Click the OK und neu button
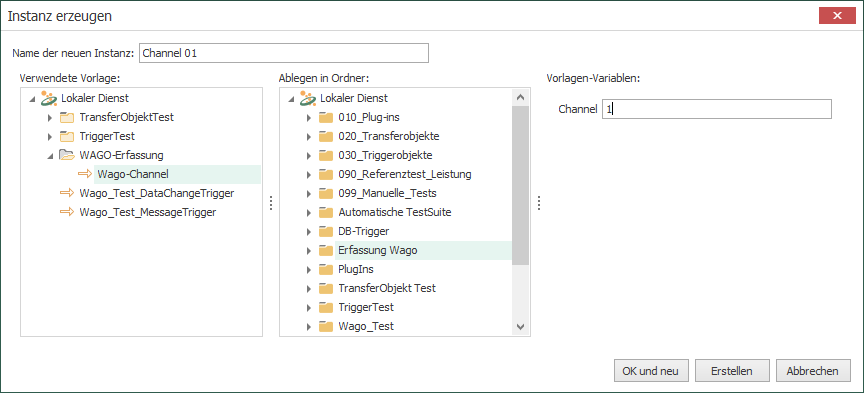 [651, 371]
